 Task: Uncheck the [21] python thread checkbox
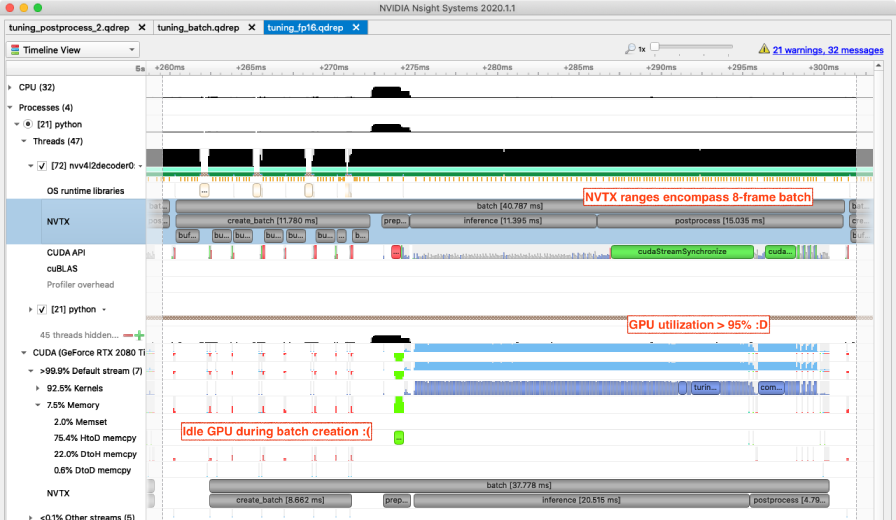tap(42, 309)
